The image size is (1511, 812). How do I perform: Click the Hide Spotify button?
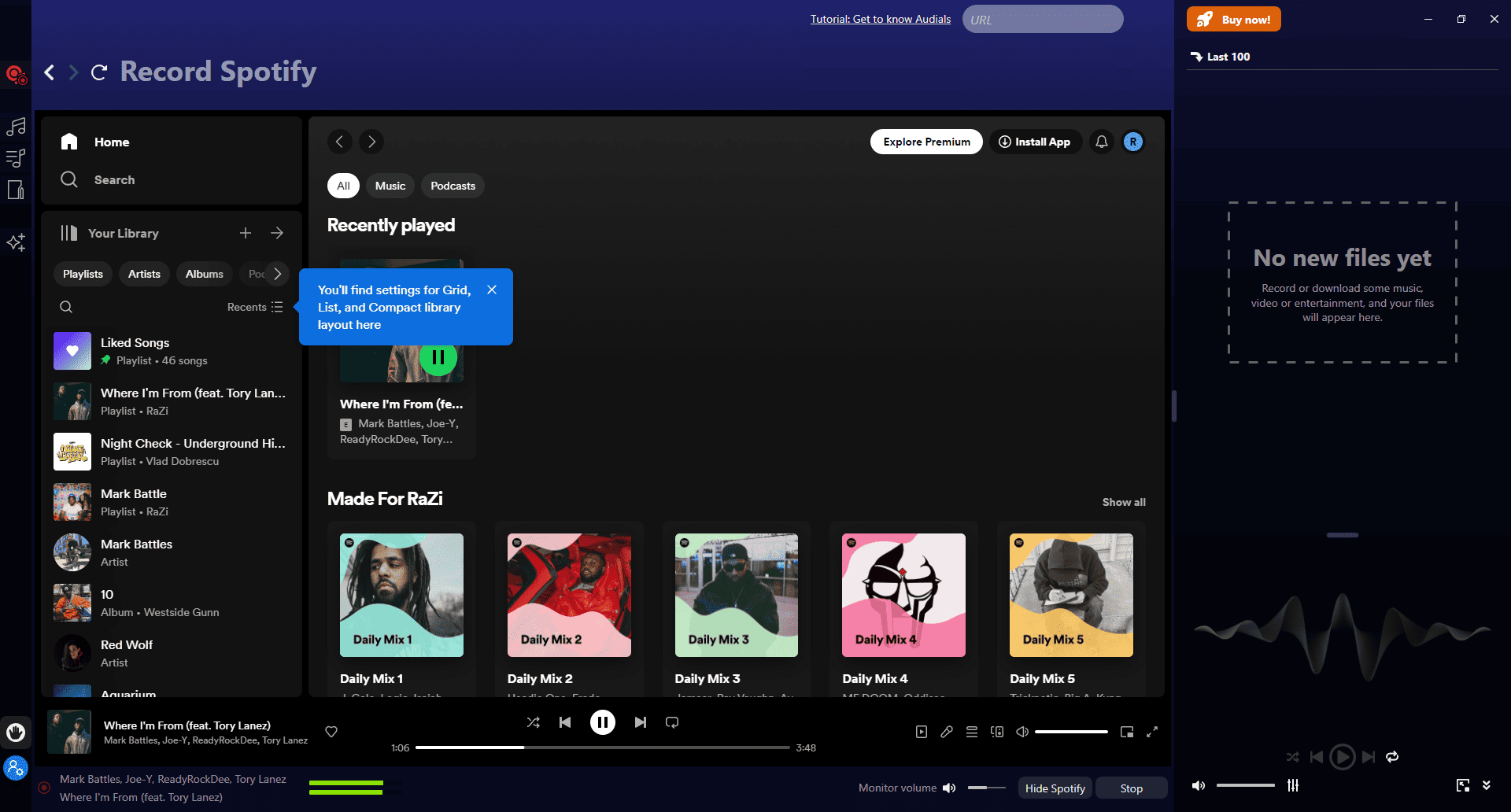1055,788
